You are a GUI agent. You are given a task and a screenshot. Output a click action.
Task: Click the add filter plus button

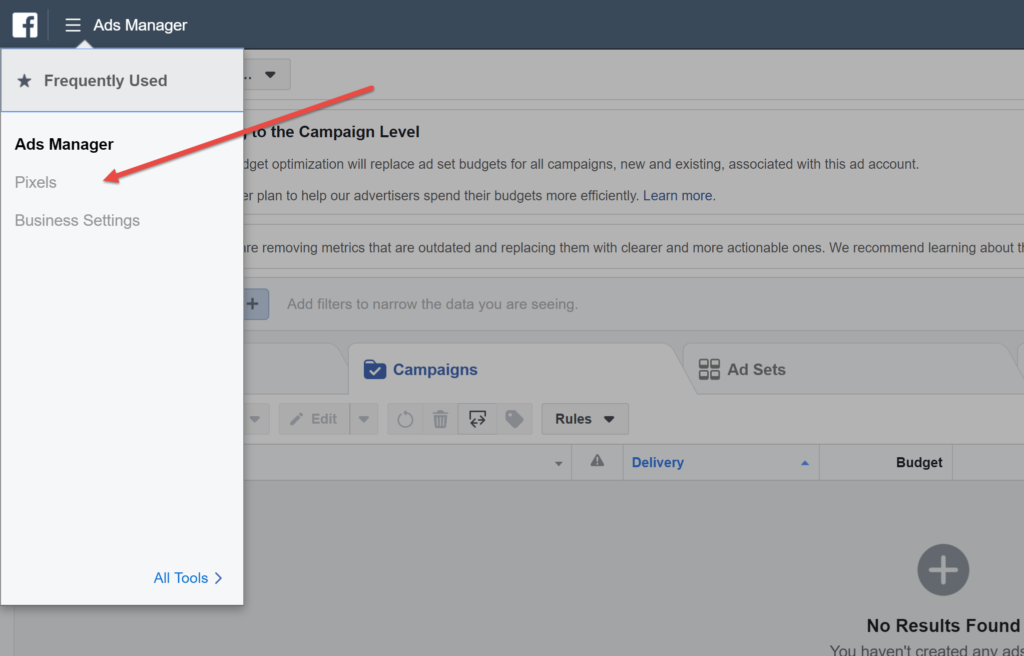pos(256,304)
